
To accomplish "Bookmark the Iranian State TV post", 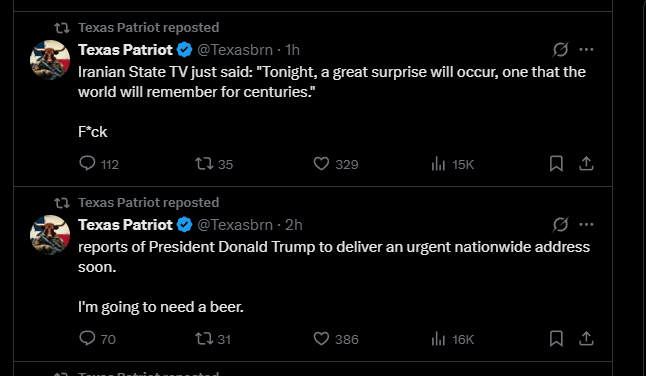I will [x=556, y=163].
